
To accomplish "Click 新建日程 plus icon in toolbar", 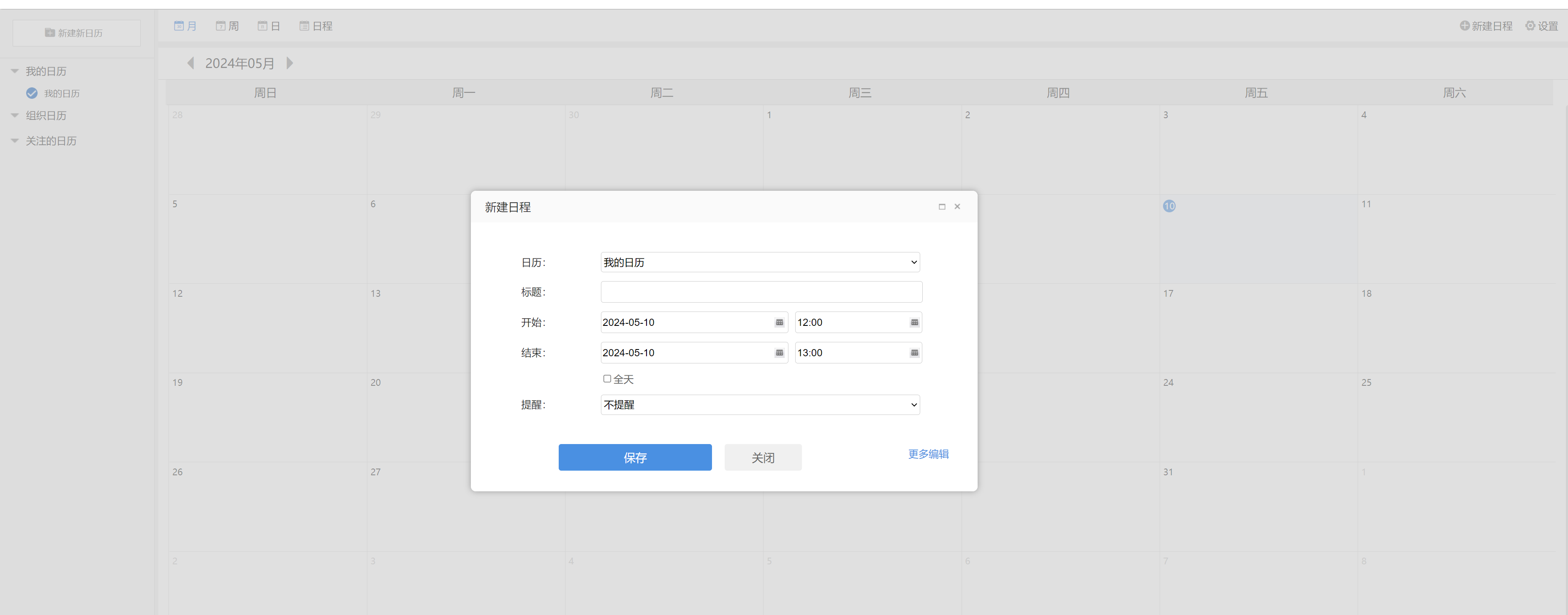I will tap(1465, 26).
